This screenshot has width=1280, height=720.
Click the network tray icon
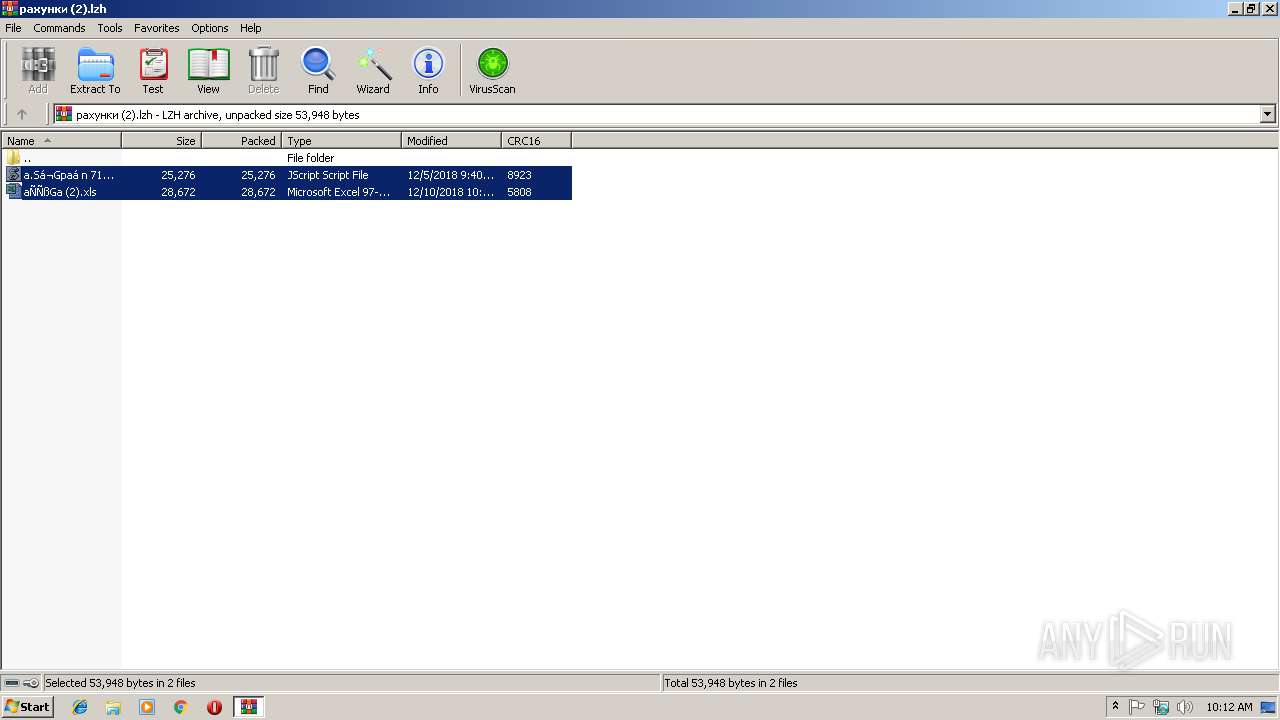click(x=1161, y=707)
